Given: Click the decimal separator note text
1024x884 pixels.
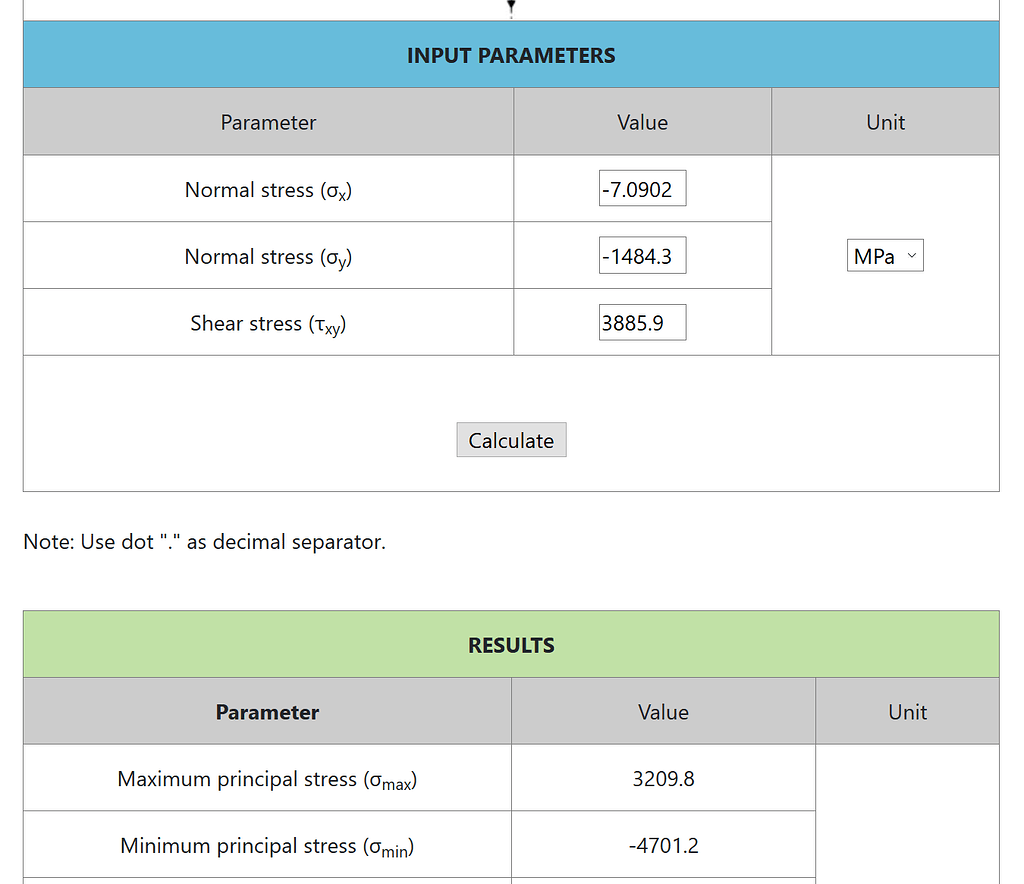Looking at the screenshot, I should [204, 542].
